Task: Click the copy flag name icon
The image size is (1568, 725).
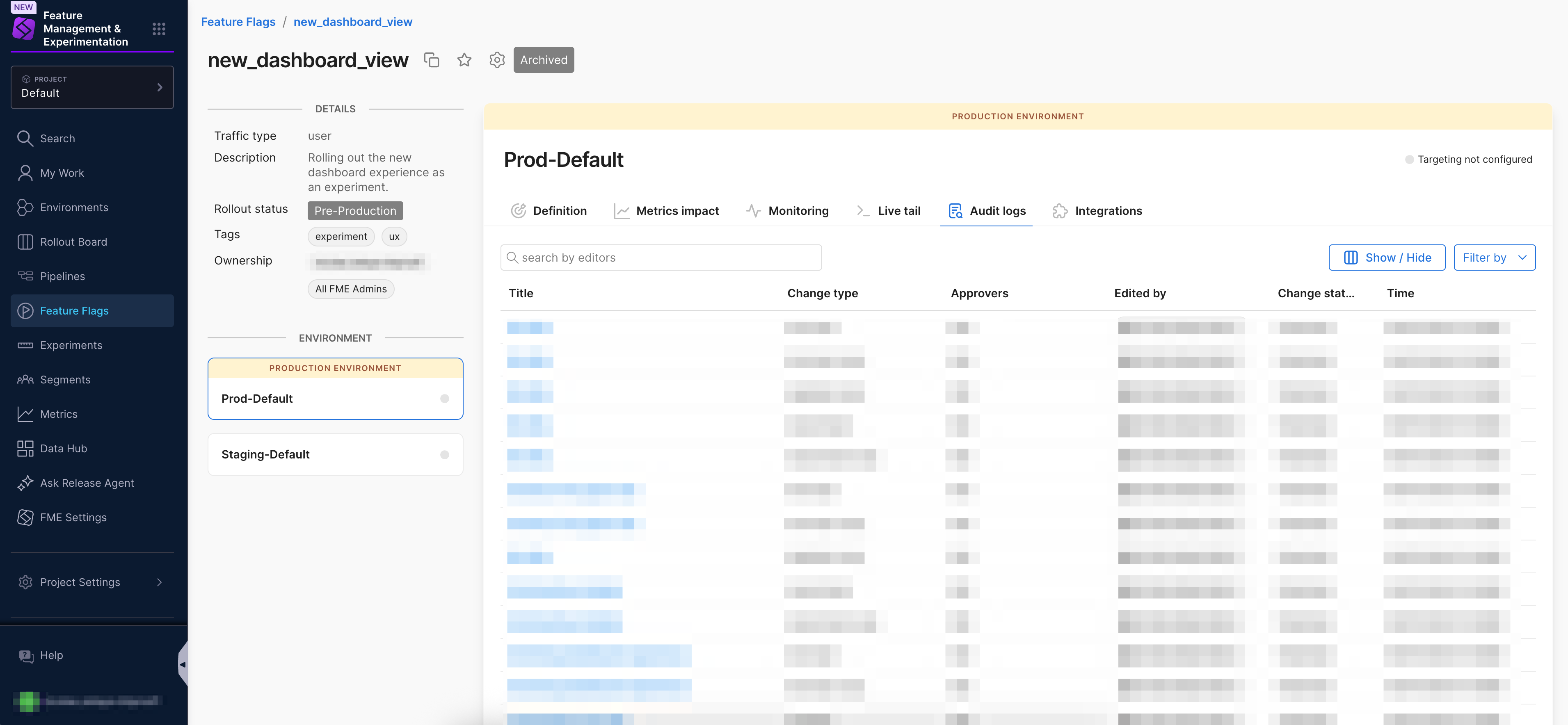Action: tap(432, 59)
